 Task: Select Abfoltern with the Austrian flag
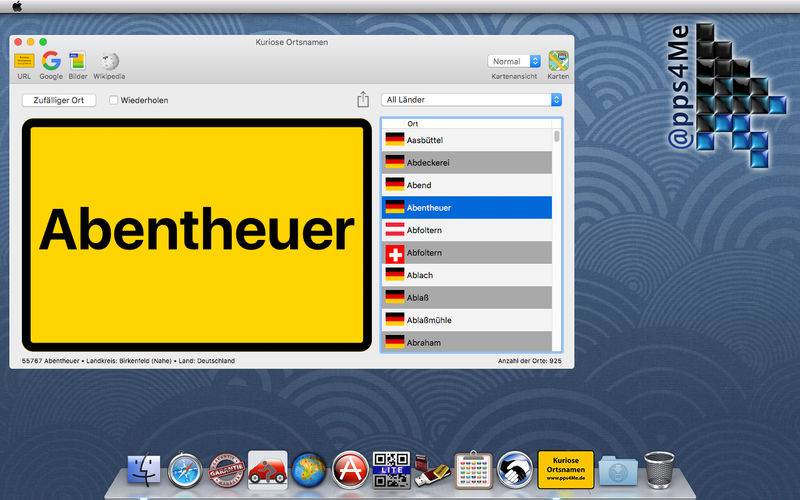tap(467, 230)
